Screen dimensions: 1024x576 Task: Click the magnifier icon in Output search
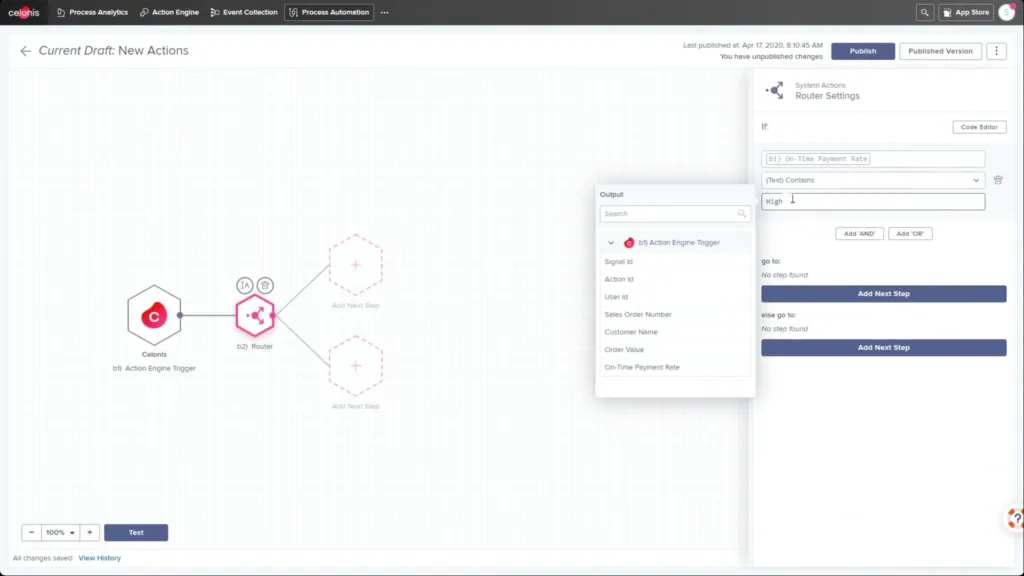(x=742, y=214)
